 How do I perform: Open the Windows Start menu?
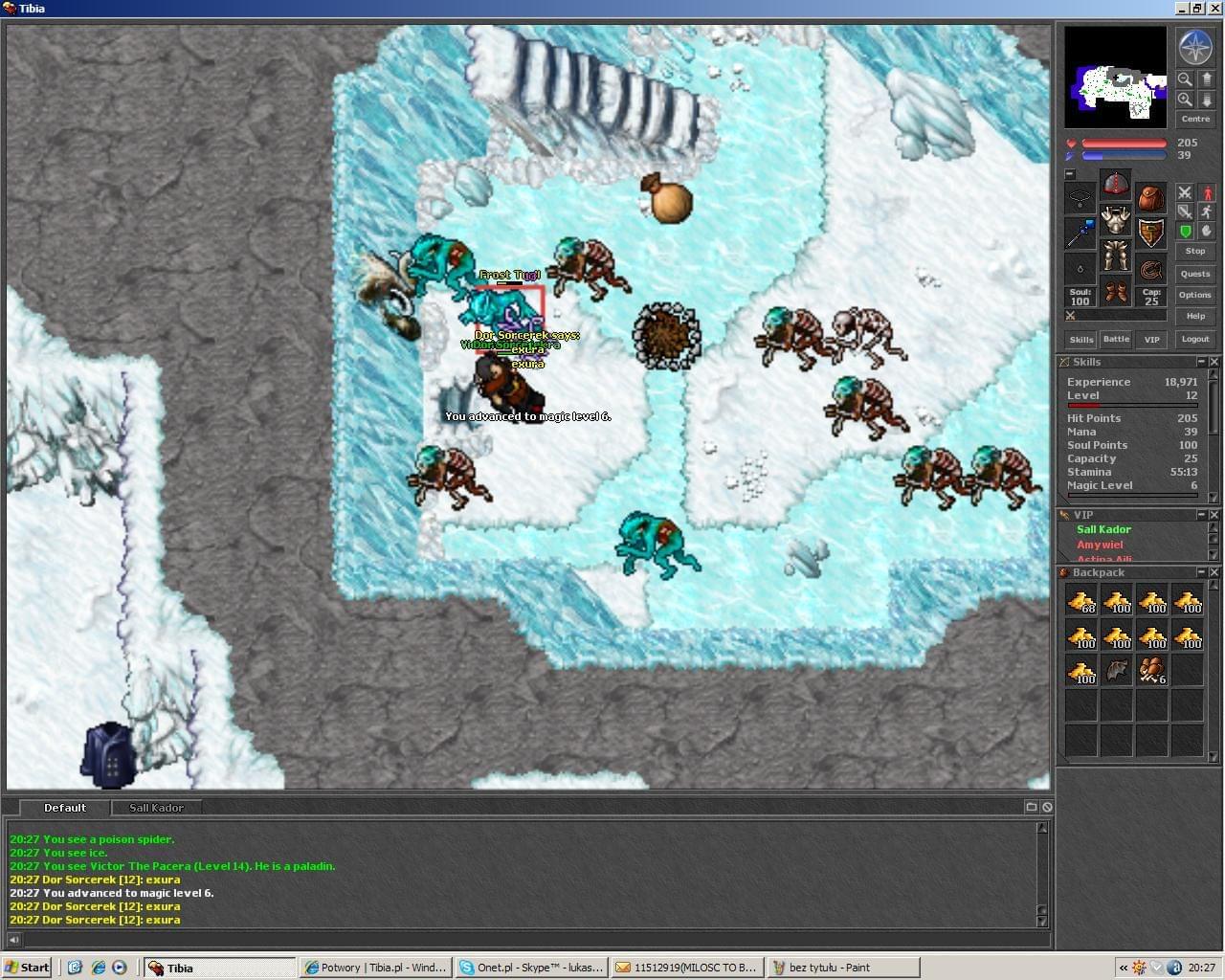[x=27, y=968]
